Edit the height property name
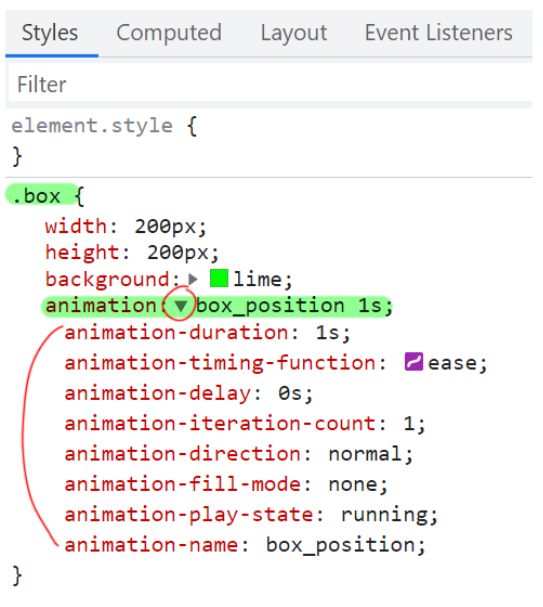Screen dimensions: 543x607 pos(82,252)
